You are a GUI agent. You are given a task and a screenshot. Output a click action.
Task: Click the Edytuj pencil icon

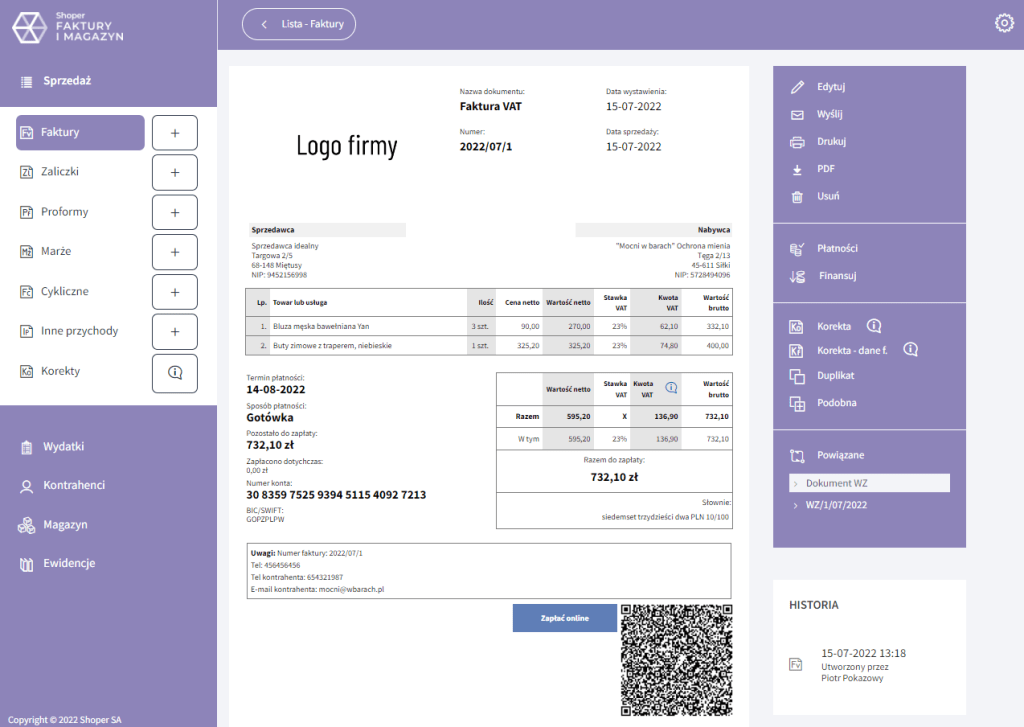[x=797, y=87]
